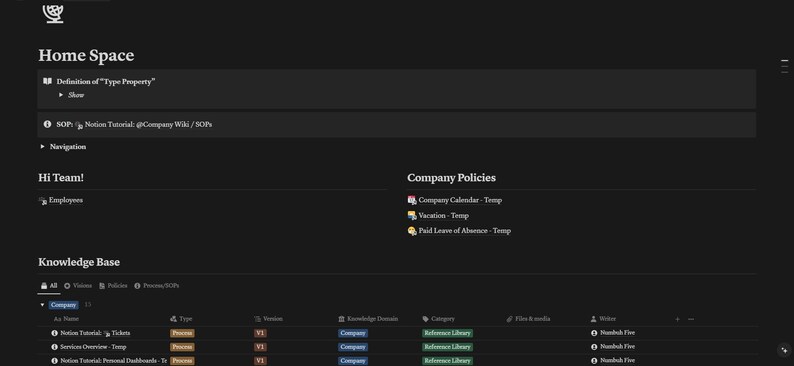Image resolution: width=794 pixels, height=366 pixels.
Task: Open Vacation - Temp page
Action: [443, 215]
